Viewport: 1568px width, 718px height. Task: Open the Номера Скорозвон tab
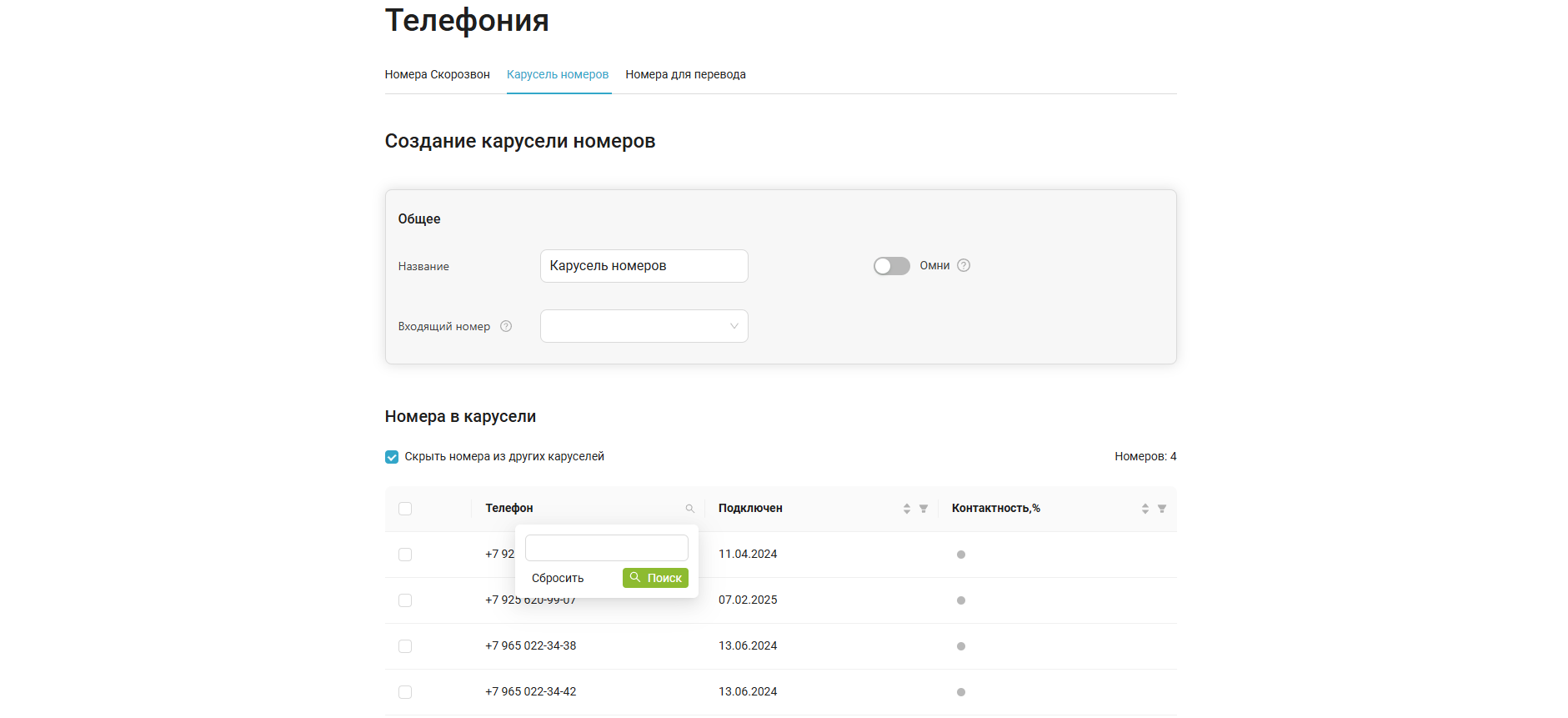click(437, 74)
